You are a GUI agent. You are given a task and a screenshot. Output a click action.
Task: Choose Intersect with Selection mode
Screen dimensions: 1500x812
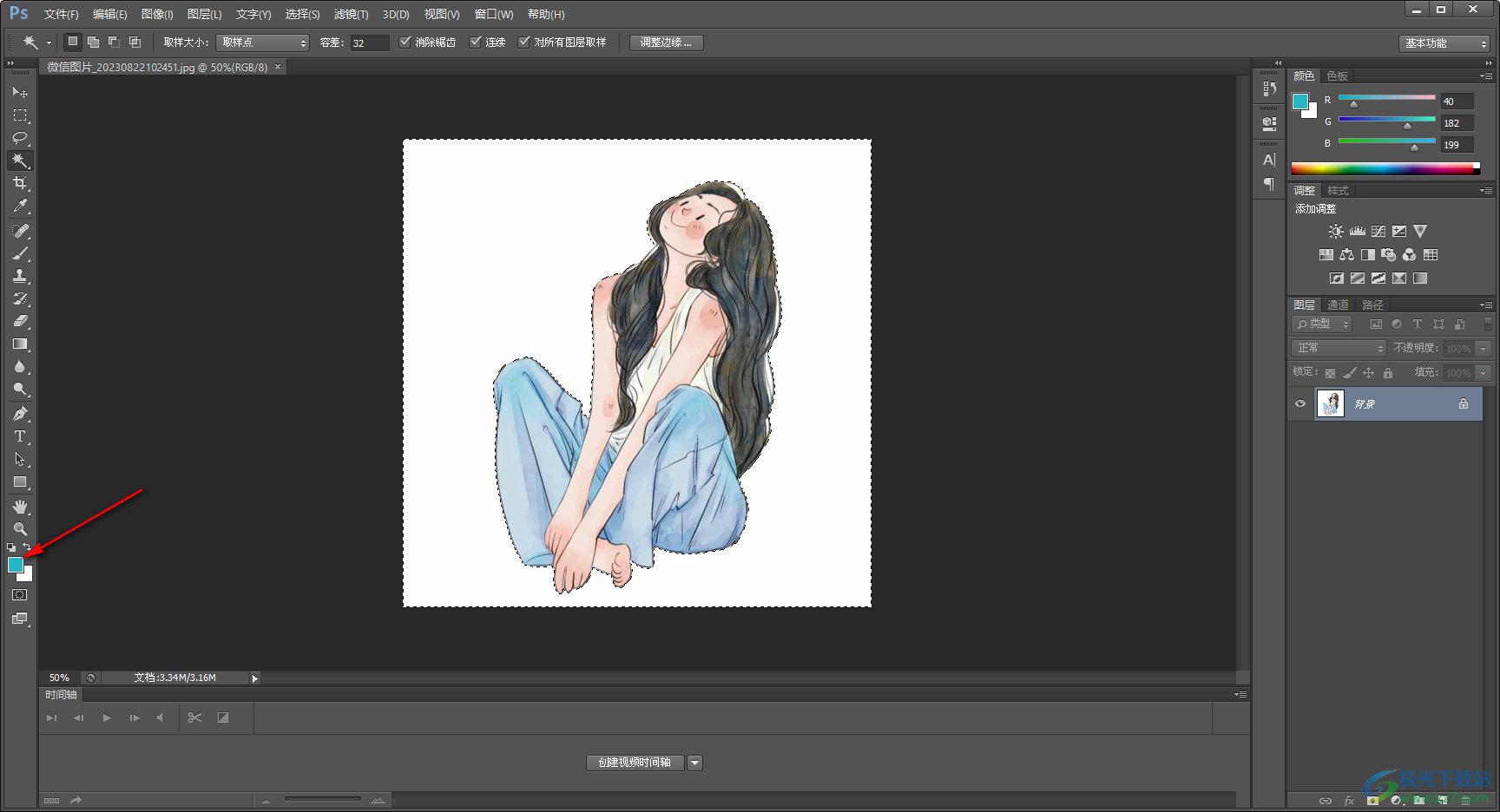coord(135,42)
